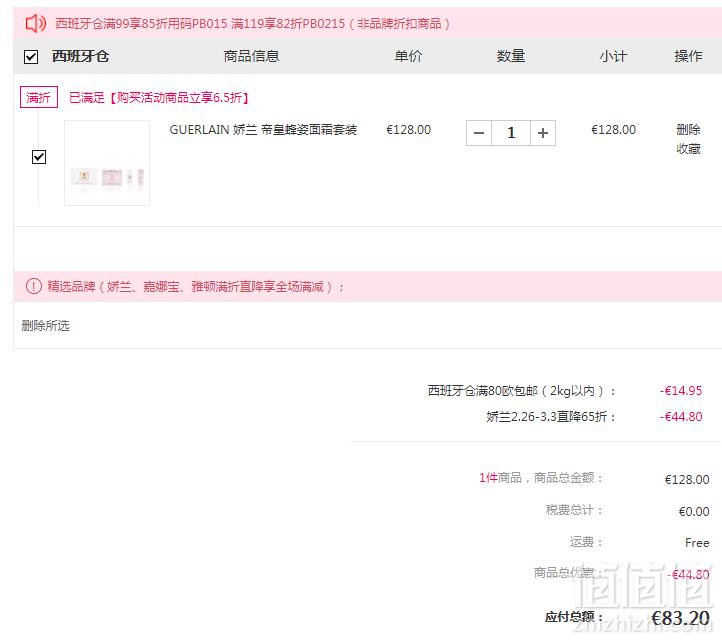Click the 满折 promotion tag
This screenshot has height=641, width=722.
(x=39, y=97)
